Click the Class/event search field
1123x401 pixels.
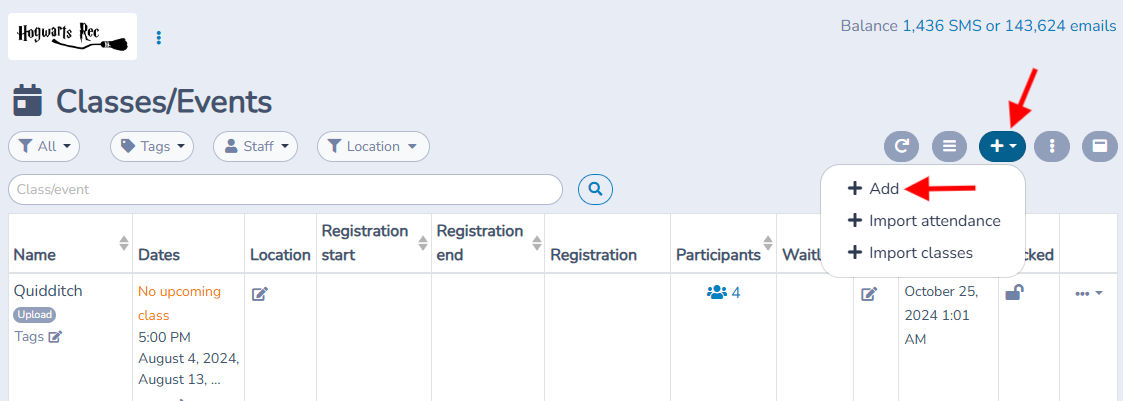point(285,190)
